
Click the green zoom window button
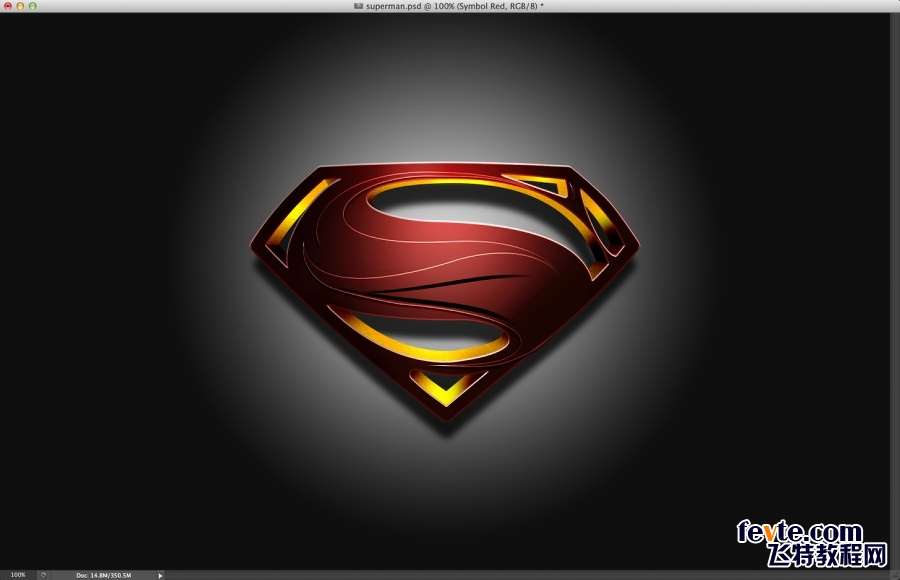(x=33, y=6)
